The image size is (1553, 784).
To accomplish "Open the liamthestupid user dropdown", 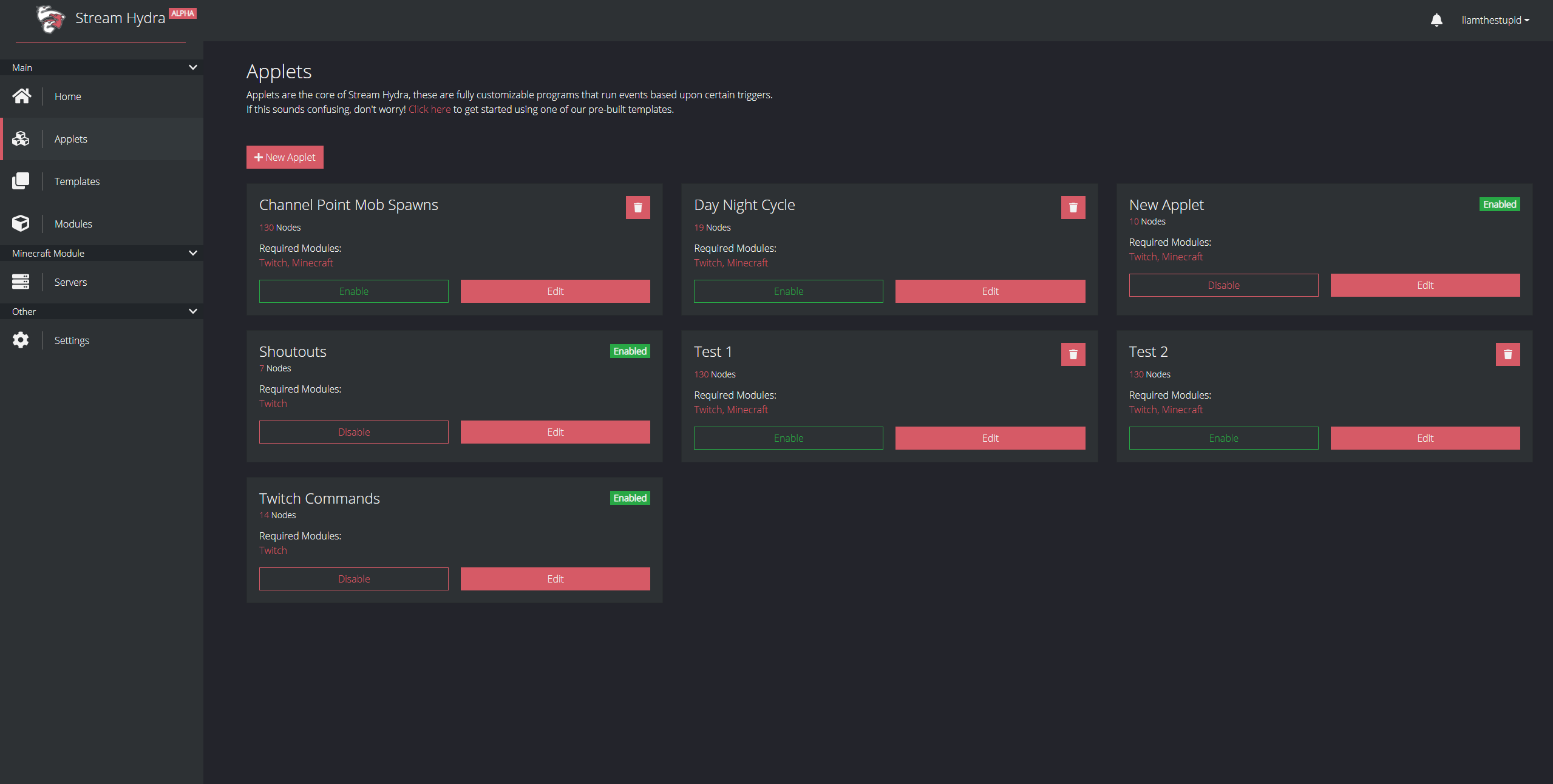I will click(x=1495, y=20).
